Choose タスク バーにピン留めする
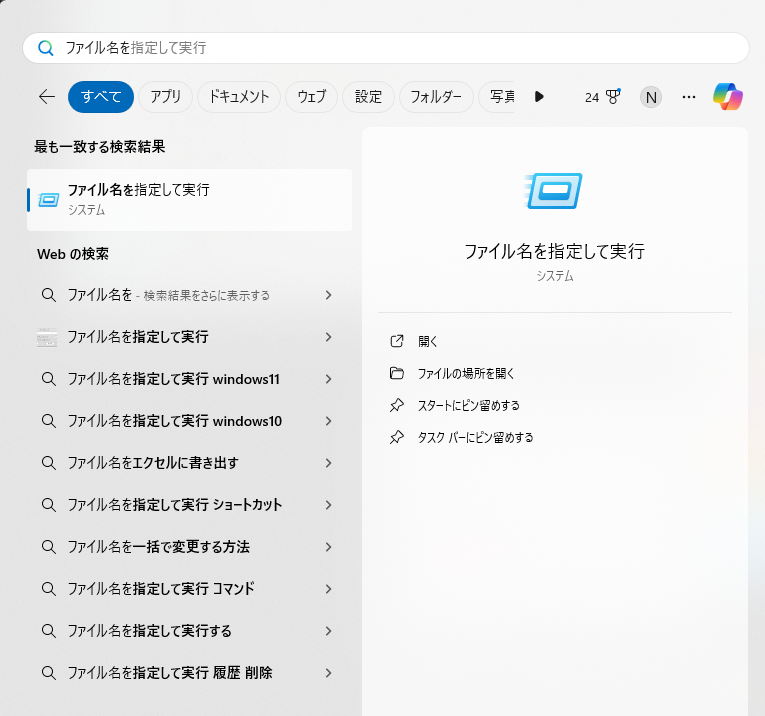Image resolution: width=765 pixels, height=716 pixels. (475, 437)
